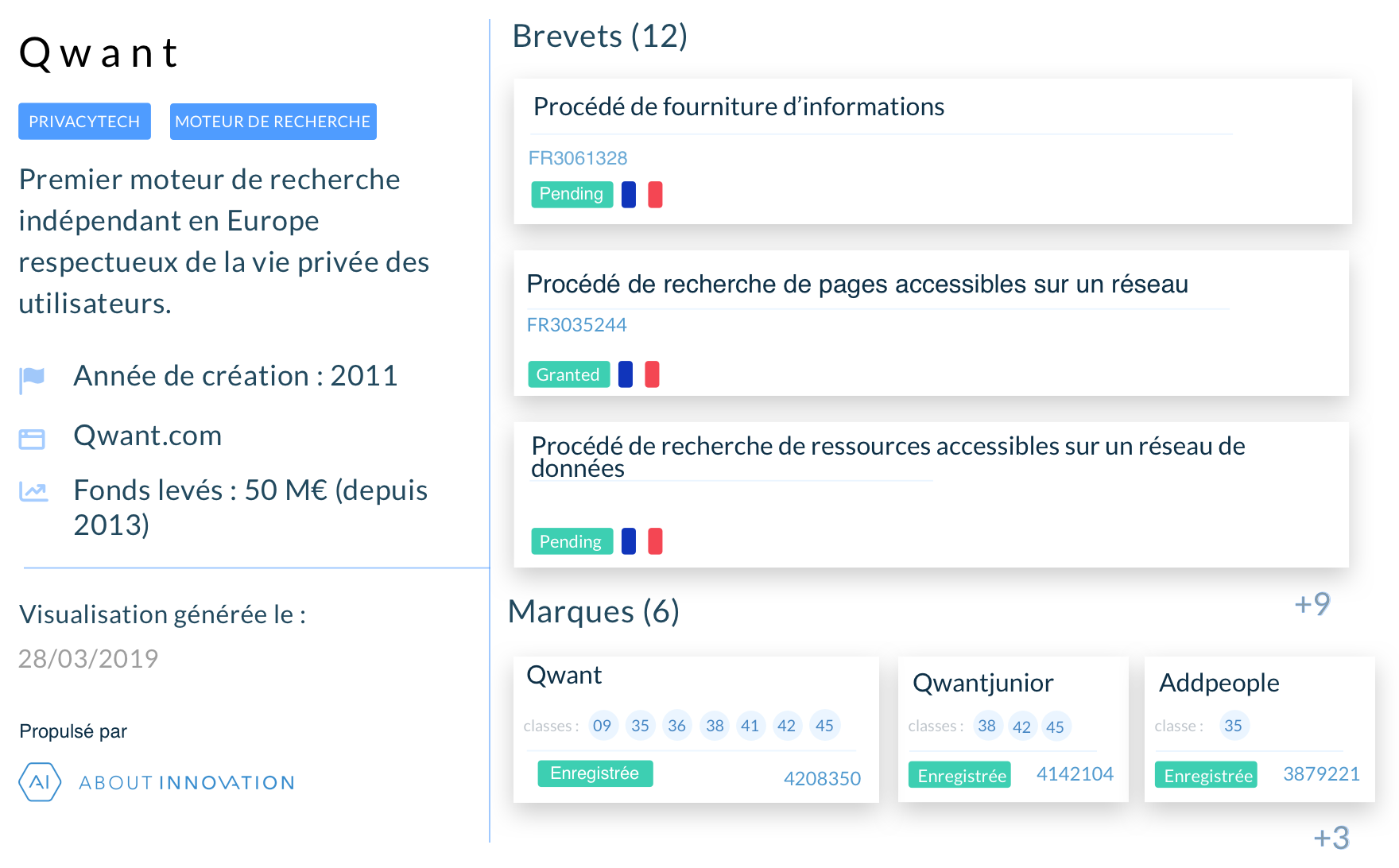Select class 38 on Qwantjunior trademark
This screenshot has width=1399, height=868.
(987, 726)
